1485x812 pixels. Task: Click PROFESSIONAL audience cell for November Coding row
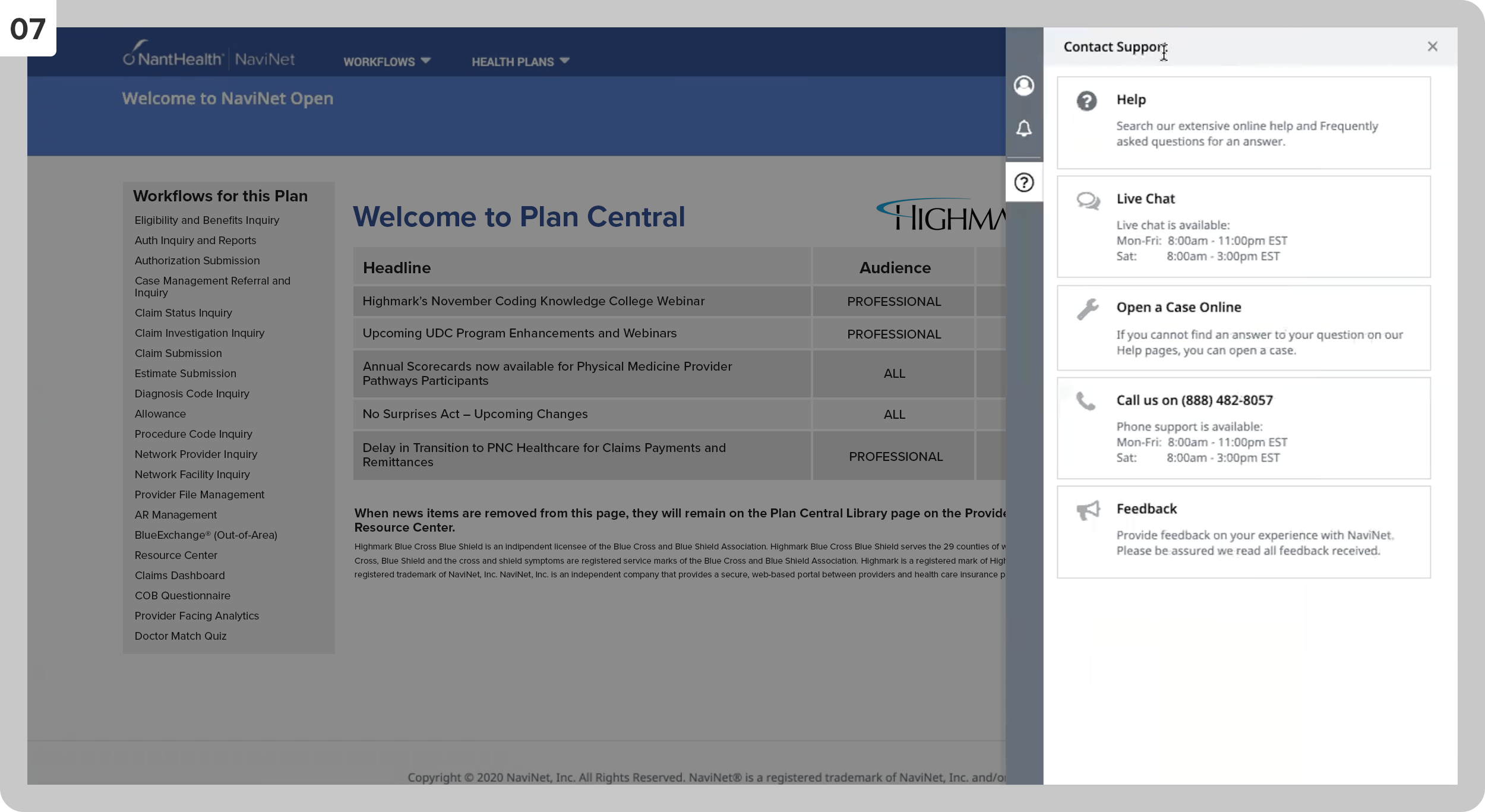894,301
